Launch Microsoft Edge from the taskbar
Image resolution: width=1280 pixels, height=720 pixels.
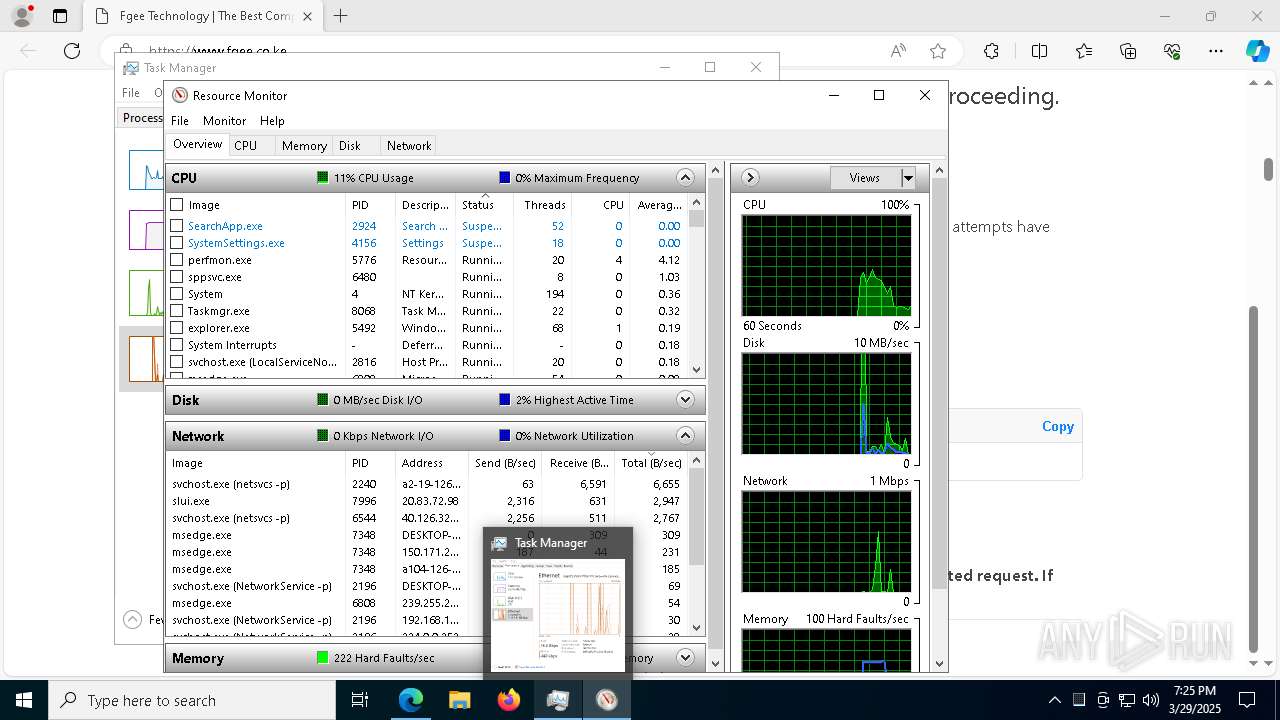pos(411,700)
